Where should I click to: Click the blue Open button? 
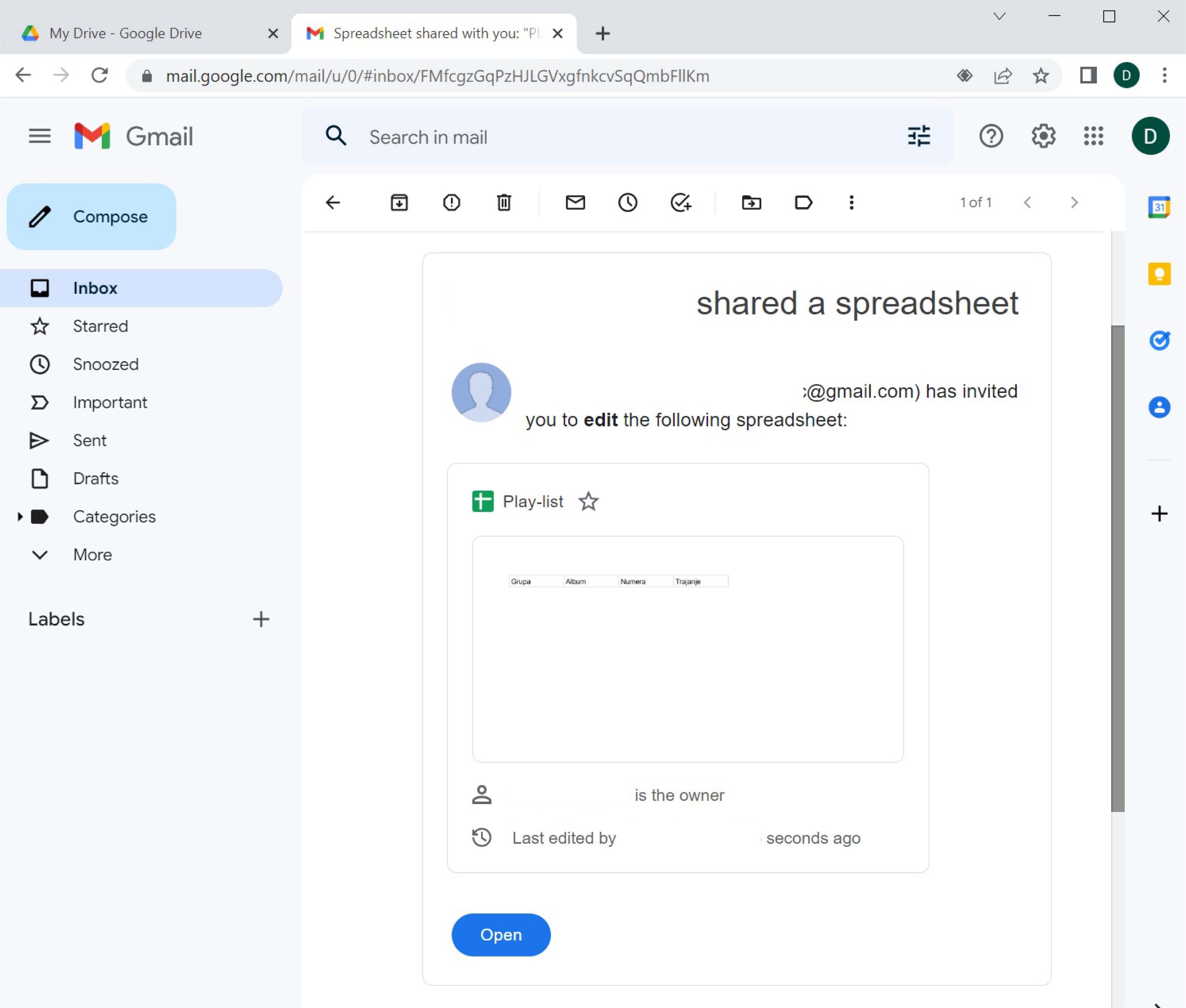pyautogui.click(x=501, y=934)
